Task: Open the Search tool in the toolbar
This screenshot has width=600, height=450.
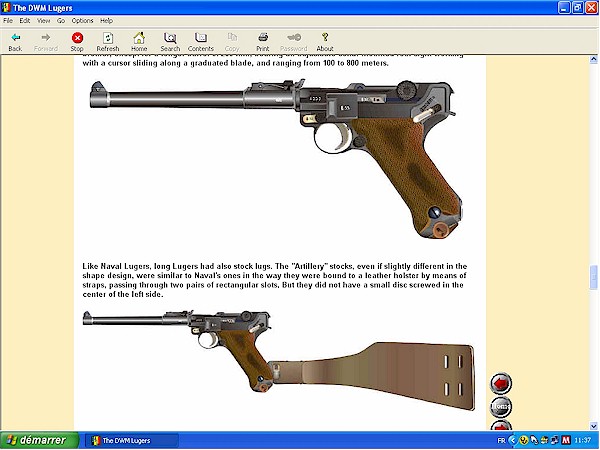Action: pyautogui.click(x=170, y=41)
